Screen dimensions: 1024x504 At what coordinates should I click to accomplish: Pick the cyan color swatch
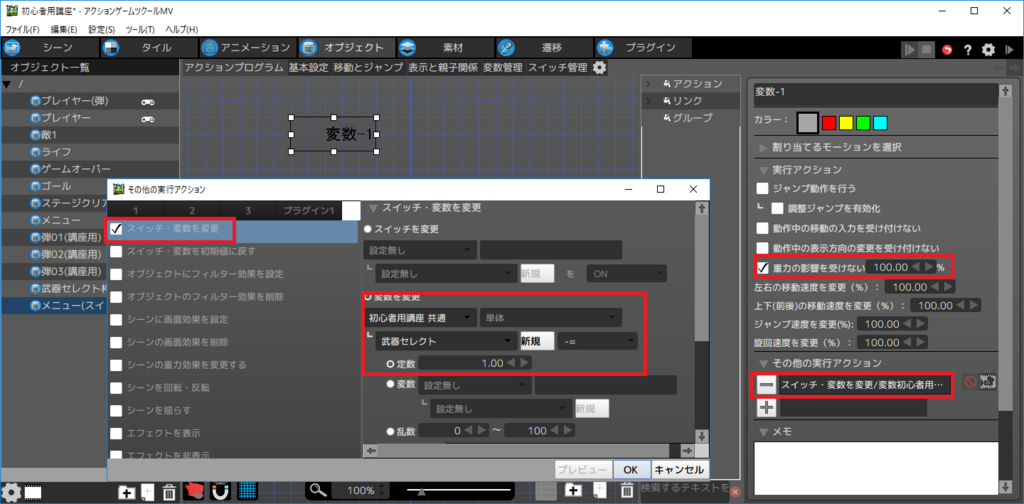pyautogui.click(x=880, y=123)
